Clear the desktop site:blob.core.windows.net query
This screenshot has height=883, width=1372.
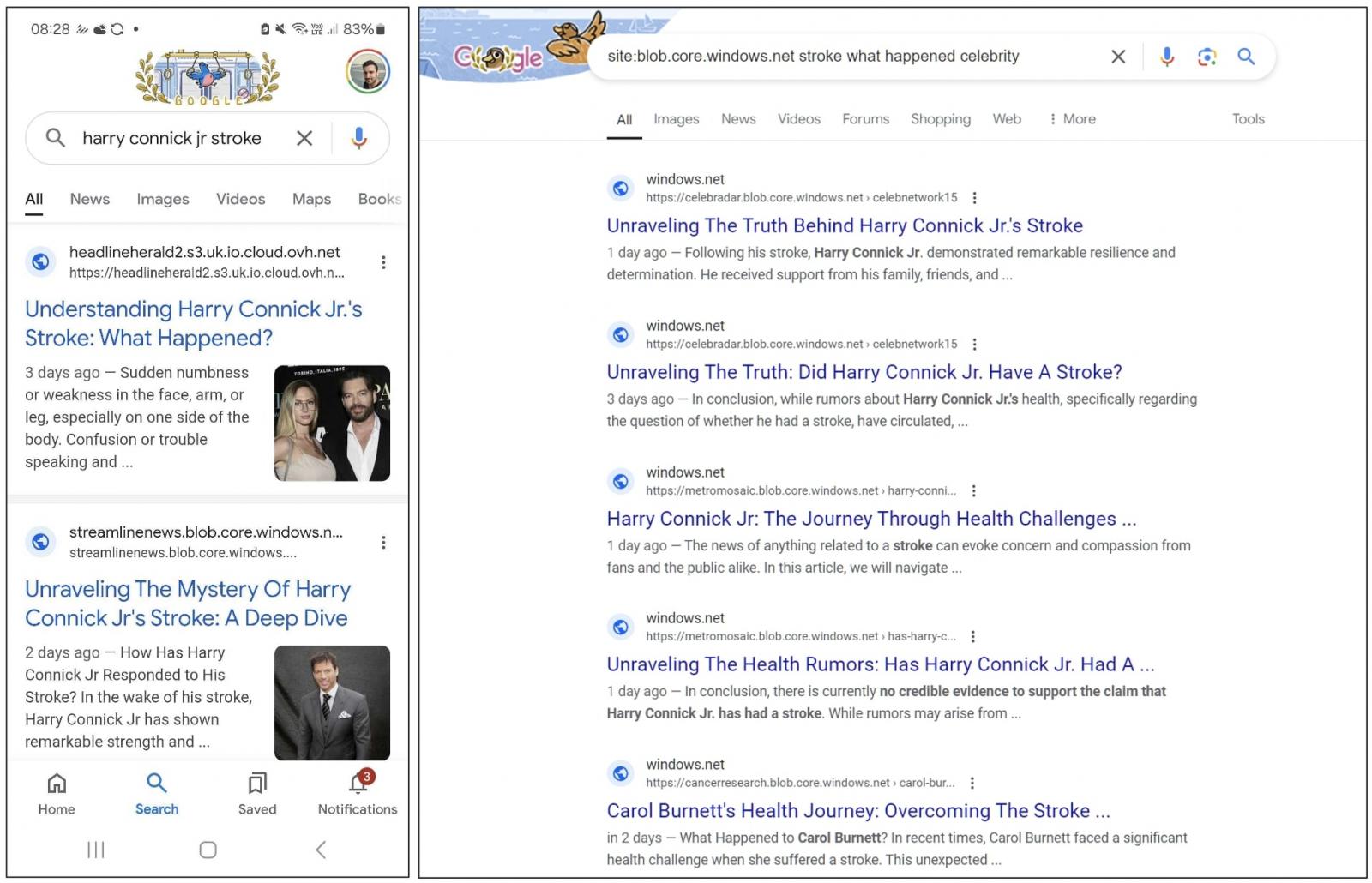coord(1118,57)
